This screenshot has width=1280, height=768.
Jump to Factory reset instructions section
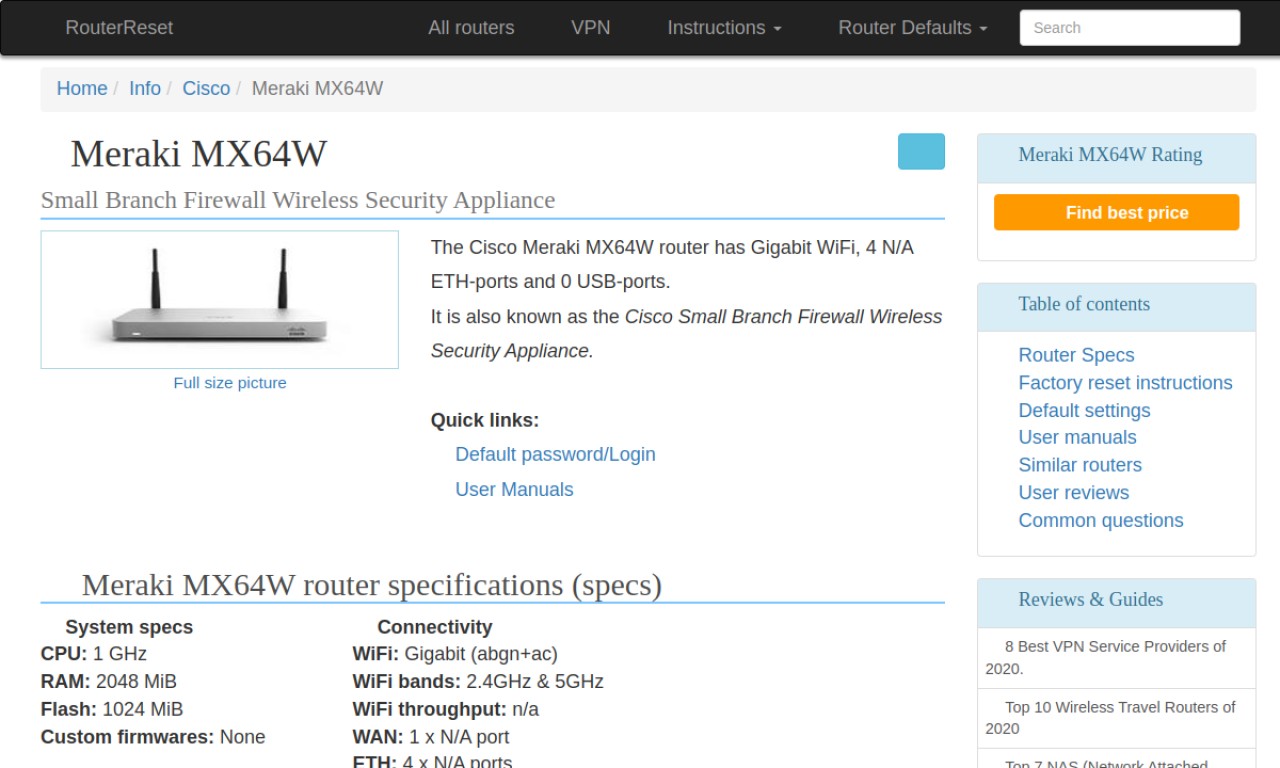[x=1125, y=383]
